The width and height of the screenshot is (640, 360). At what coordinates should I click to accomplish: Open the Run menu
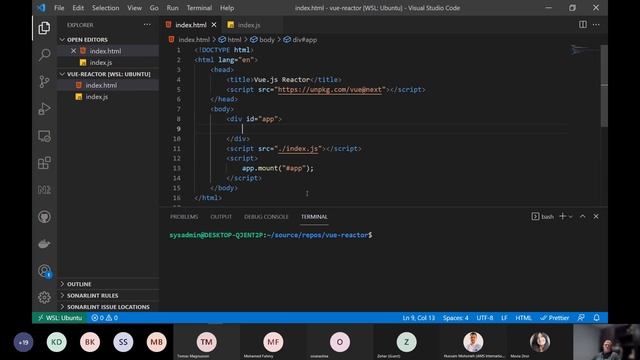click(172, 8)
